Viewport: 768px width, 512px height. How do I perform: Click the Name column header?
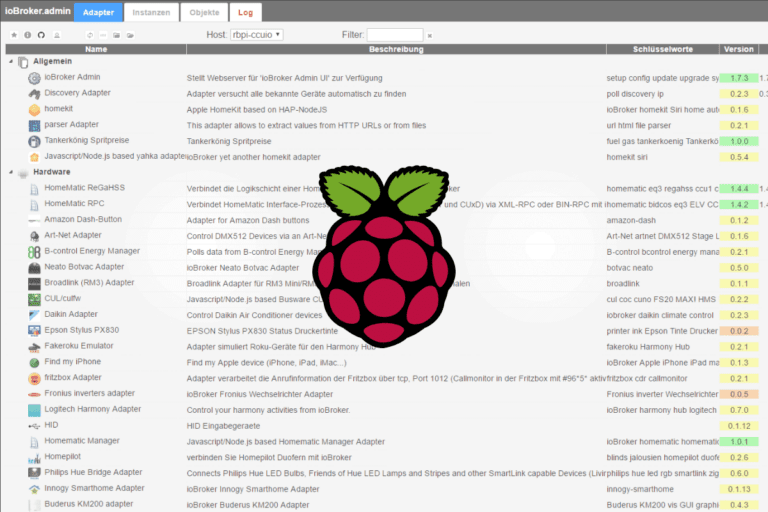point(96,49)
